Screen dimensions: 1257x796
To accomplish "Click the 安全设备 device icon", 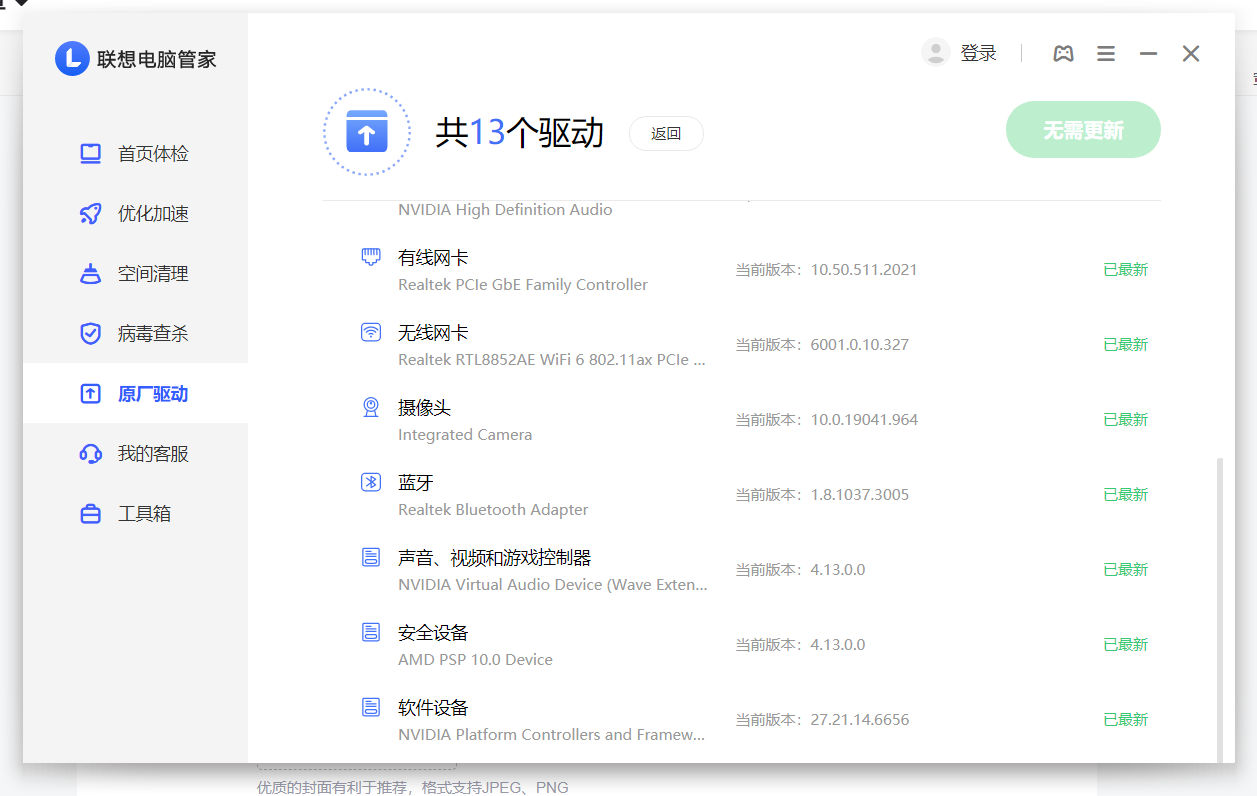I will tap(371, 632).
